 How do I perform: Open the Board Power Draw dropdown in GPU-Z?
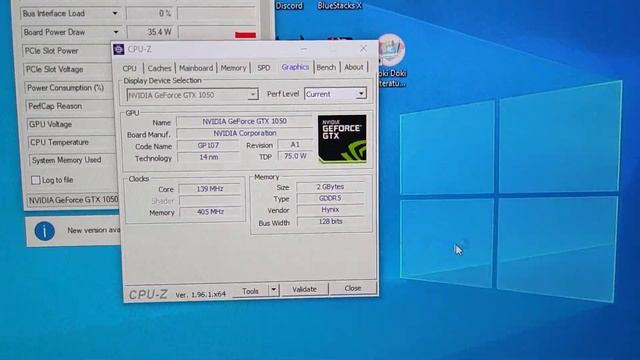click(x=116, y=32)
